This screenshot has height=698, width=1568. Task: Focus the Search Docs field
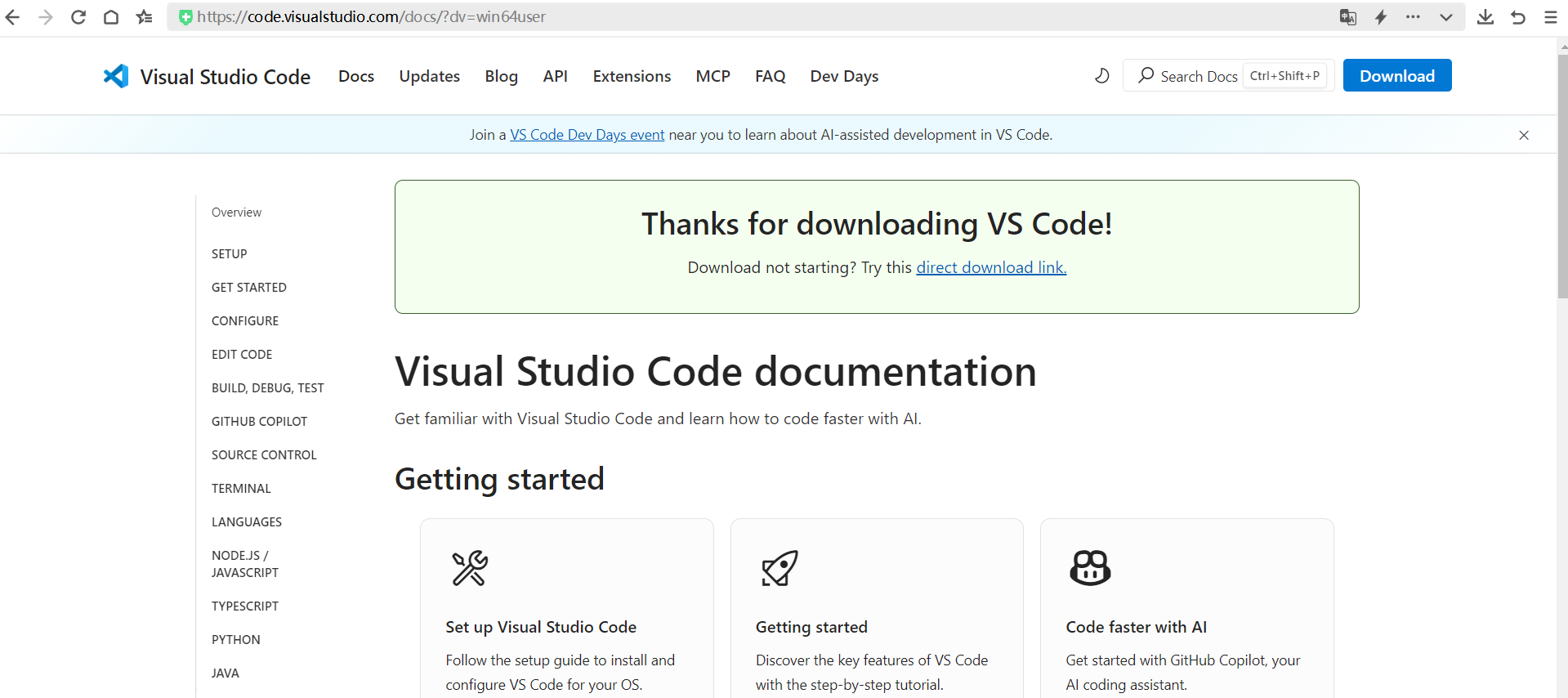[x=1229, y=75]
